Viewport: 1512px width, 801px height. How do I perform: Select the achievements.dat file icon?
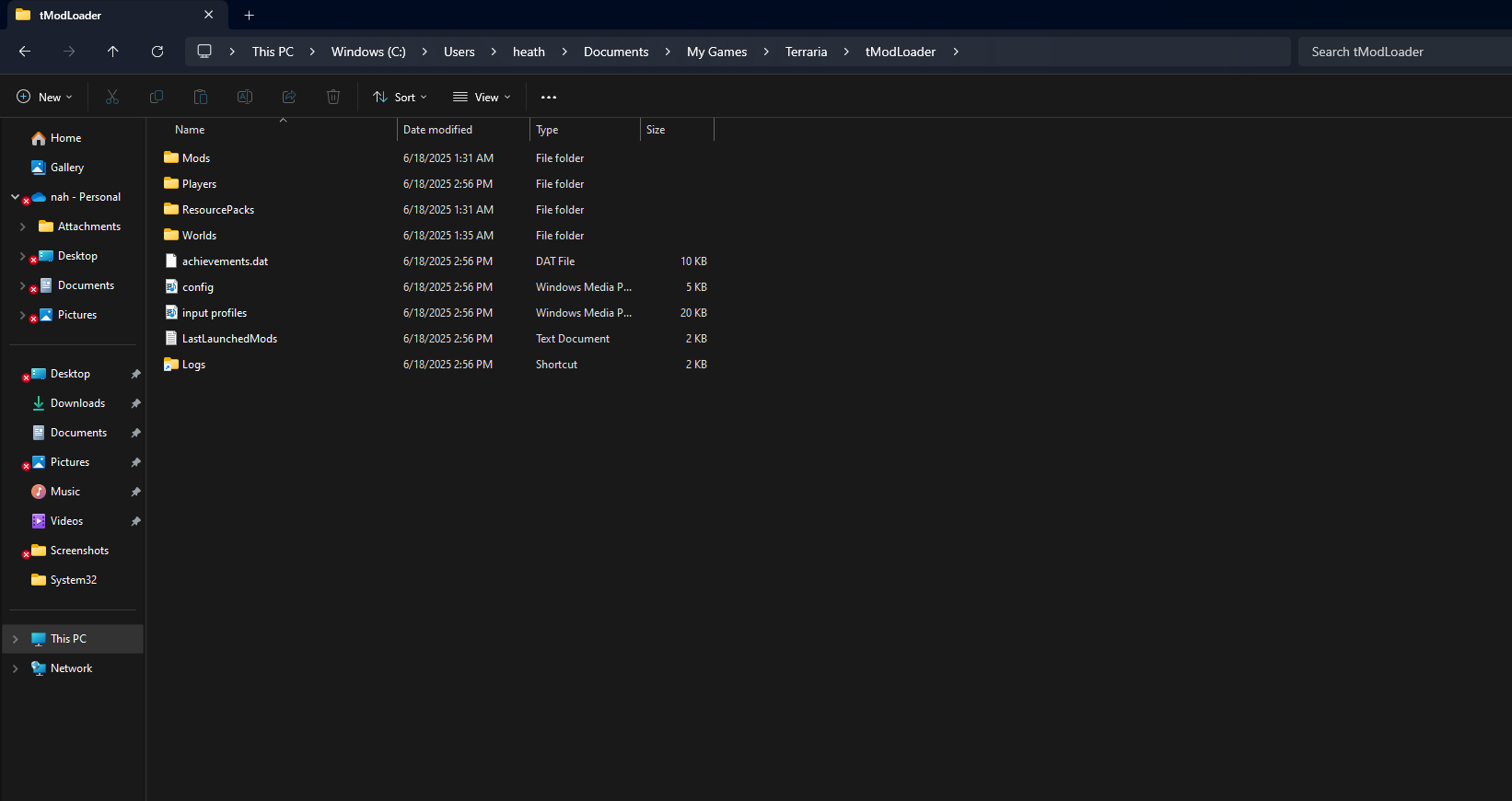pyautogui.click(x=171, y=261)
